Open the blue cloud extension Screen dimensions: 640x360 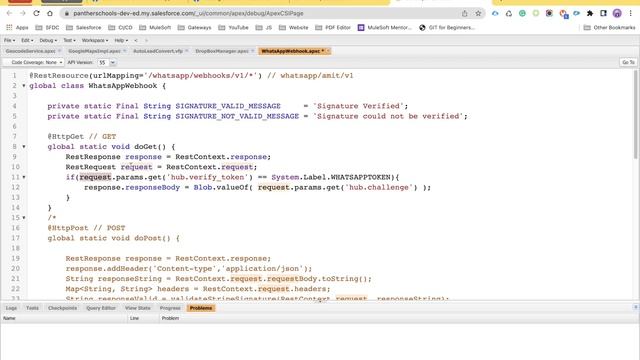495,13
